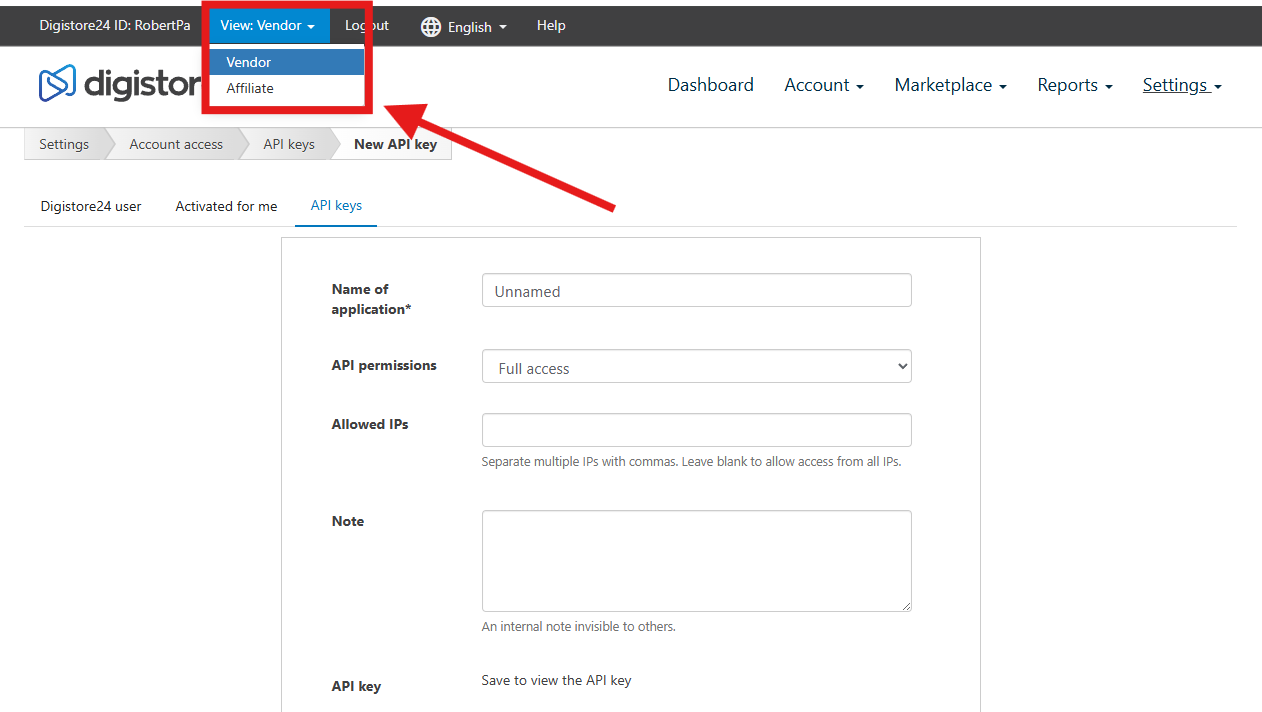This screenshot has height=712, width=1262.
Task: Focus the Allowed IPs field
Action: pyautogui.click(x=697, y=430)
